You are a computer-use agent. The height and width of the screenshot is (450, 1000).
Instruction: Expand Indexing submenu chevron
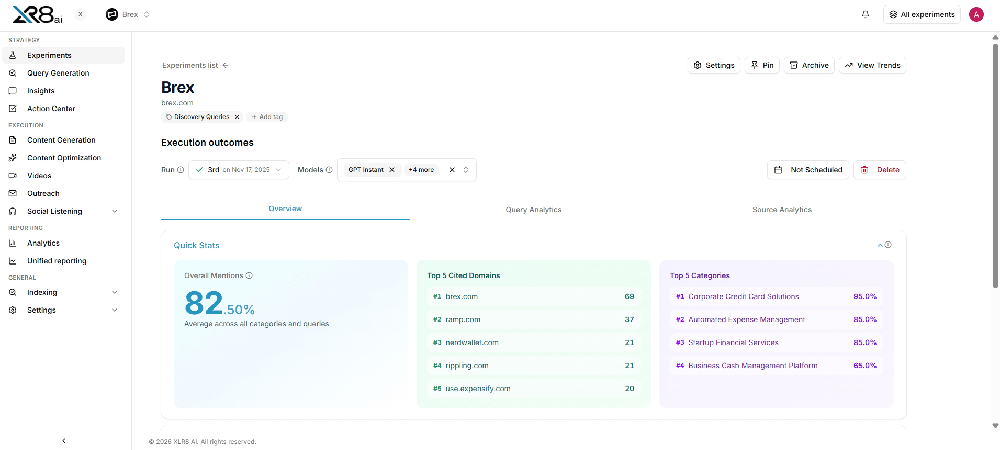(115, 293)
